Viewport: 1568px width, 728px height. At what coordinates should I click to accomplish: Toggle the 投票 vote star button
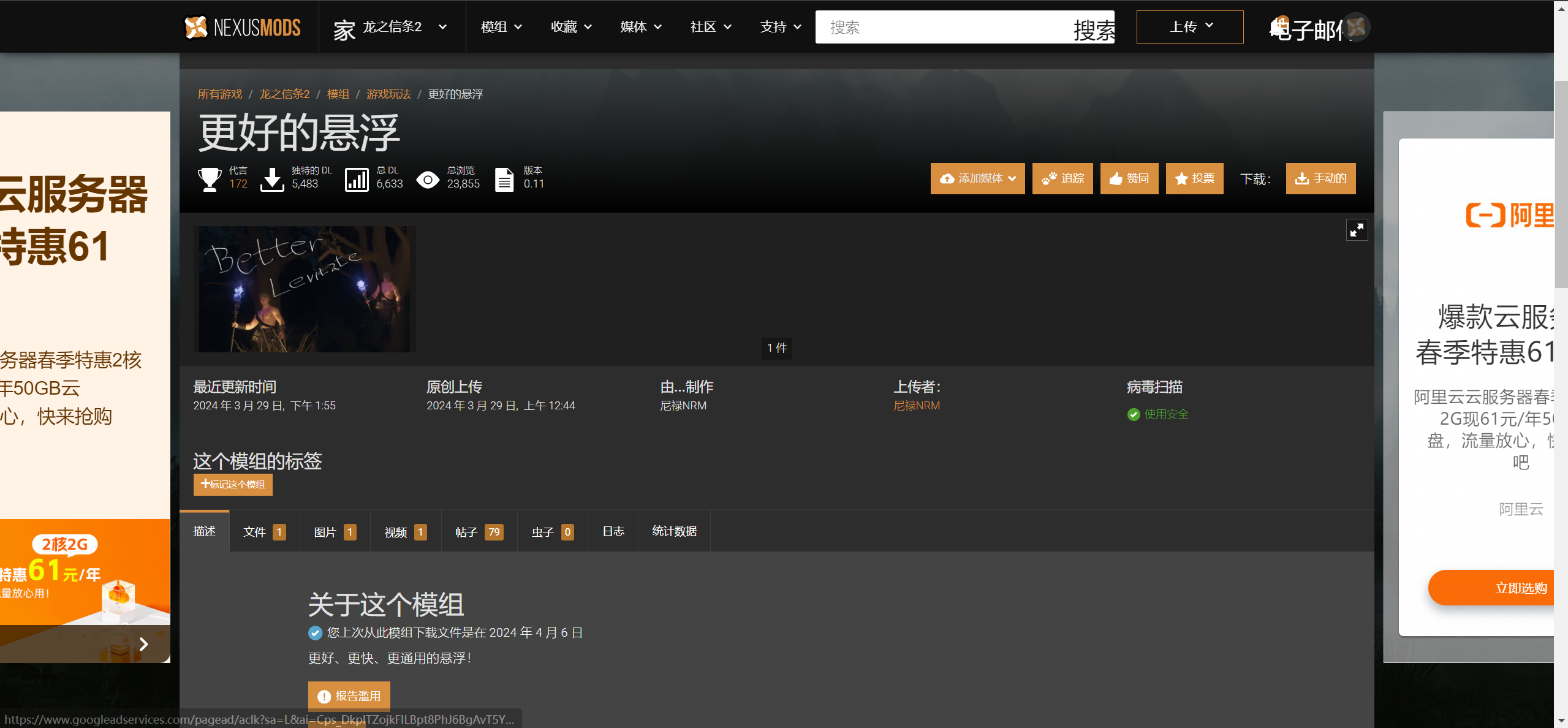pyautogui.click(x=1194, y=178)
